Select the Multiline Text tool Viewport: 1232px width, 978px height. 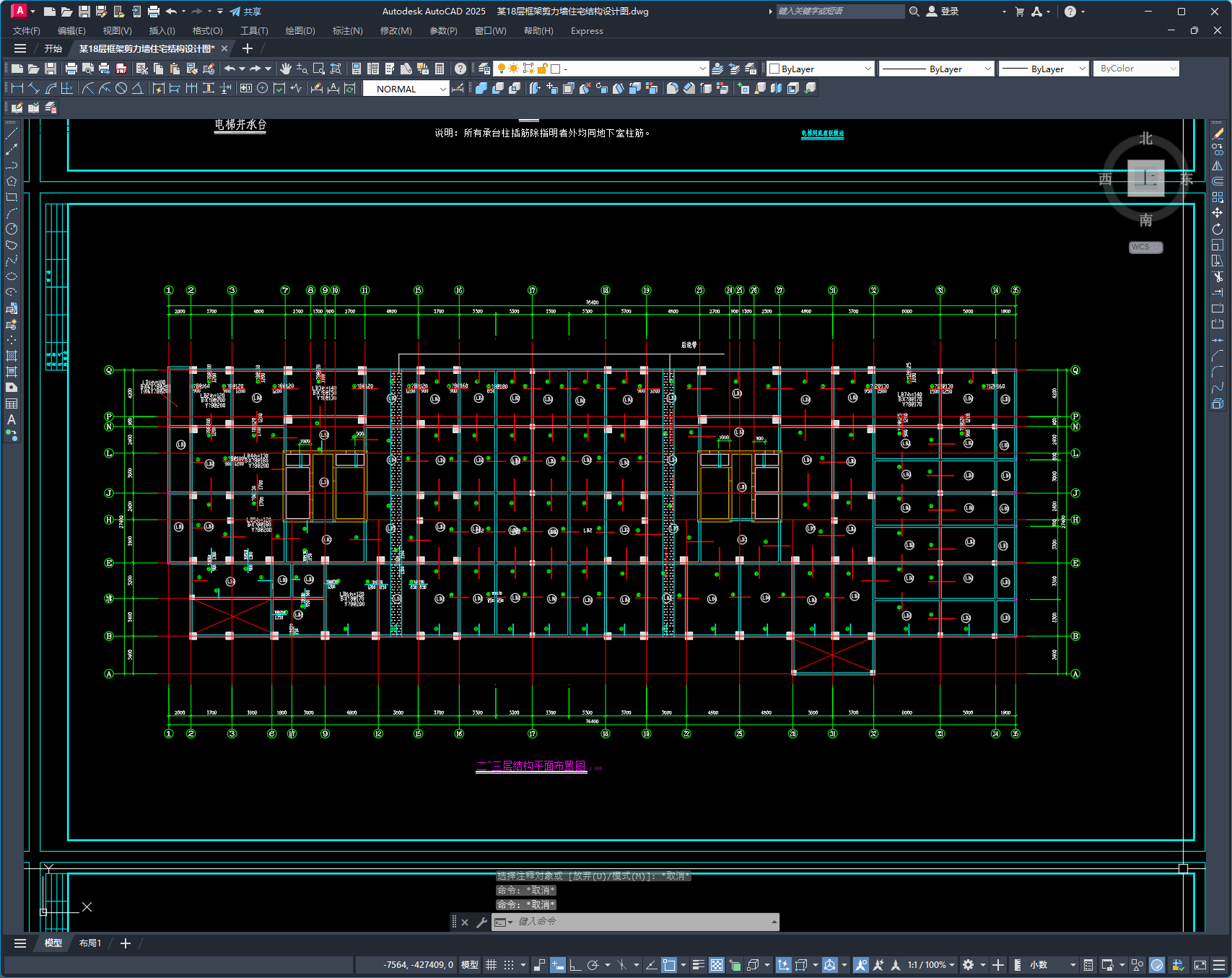click(x=12, y=419)
